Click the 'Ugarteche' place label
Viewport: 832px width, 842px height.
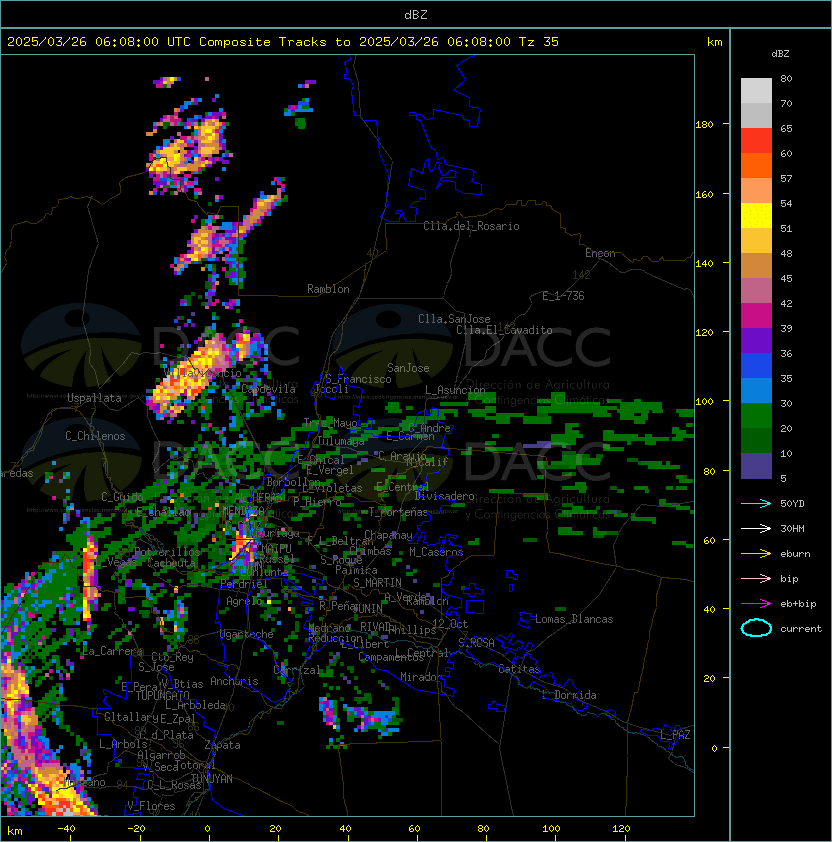247,634
